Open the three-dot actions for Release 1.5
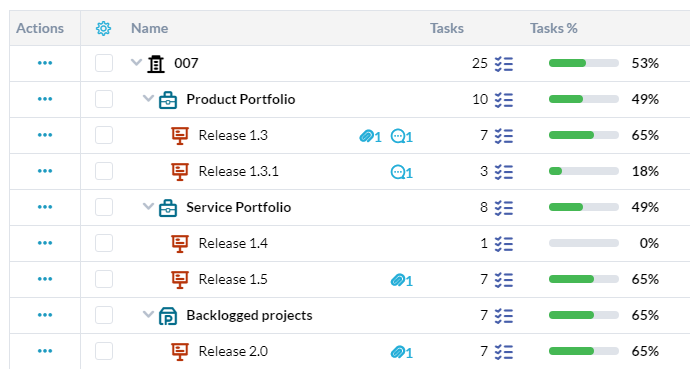Viewport: 690px width, 371px height. coord(45,279)
